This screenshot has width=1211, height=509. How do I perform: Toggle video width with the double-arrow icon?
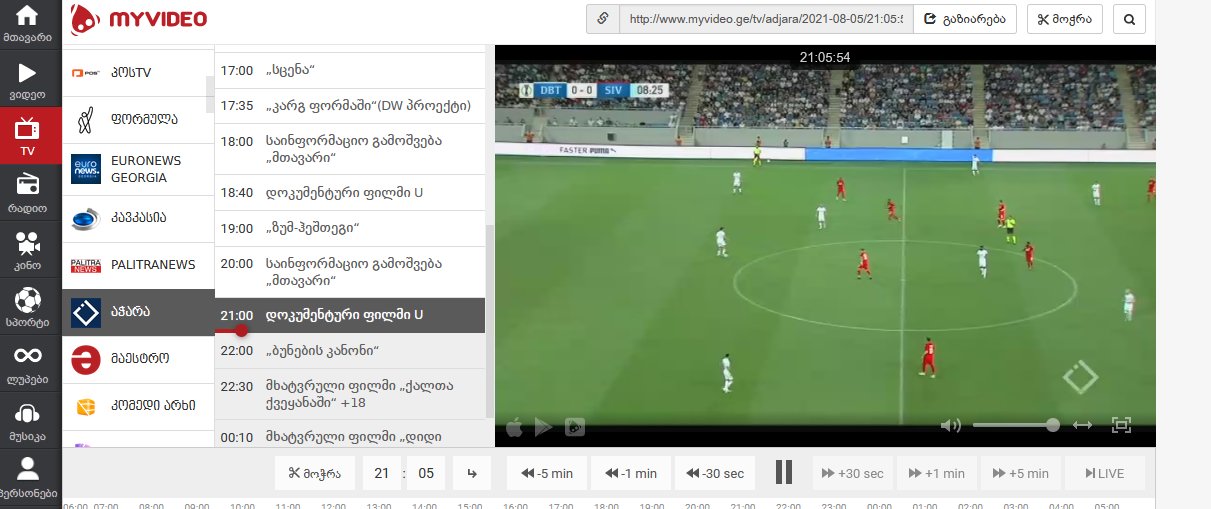point(1082,426)
